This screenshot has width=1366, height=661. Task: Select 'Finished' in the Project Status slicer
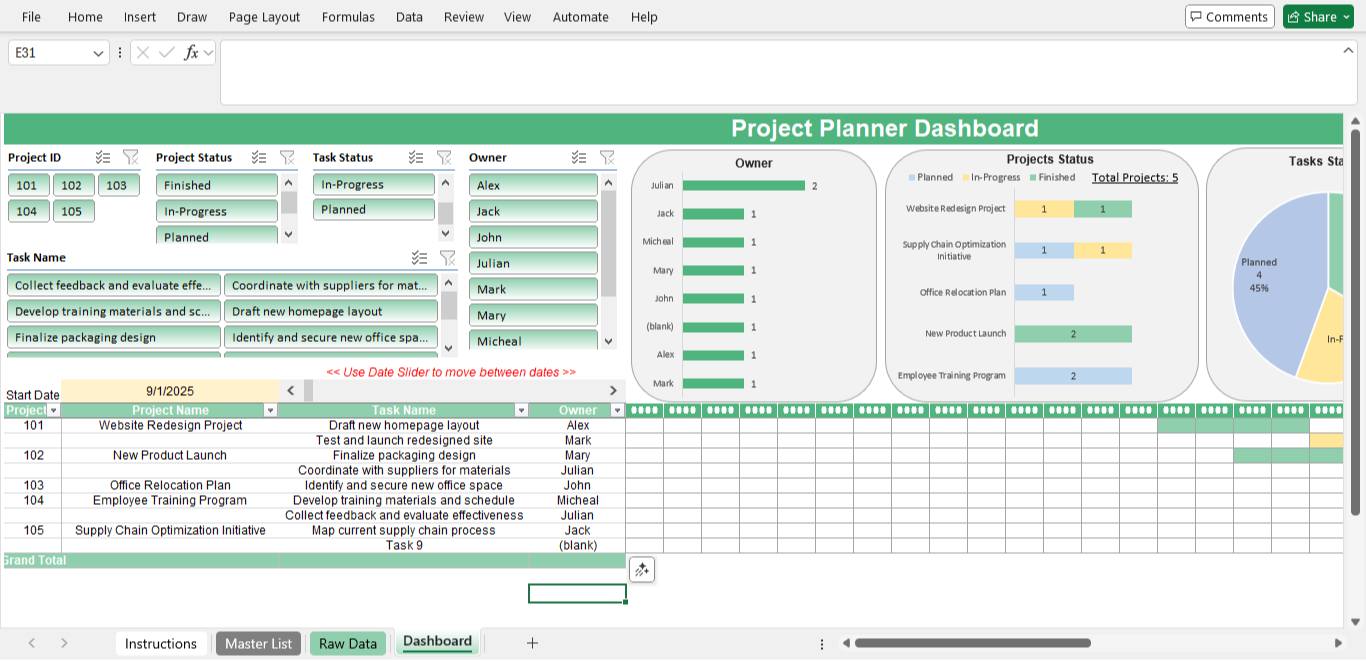(x=216, y=184)
